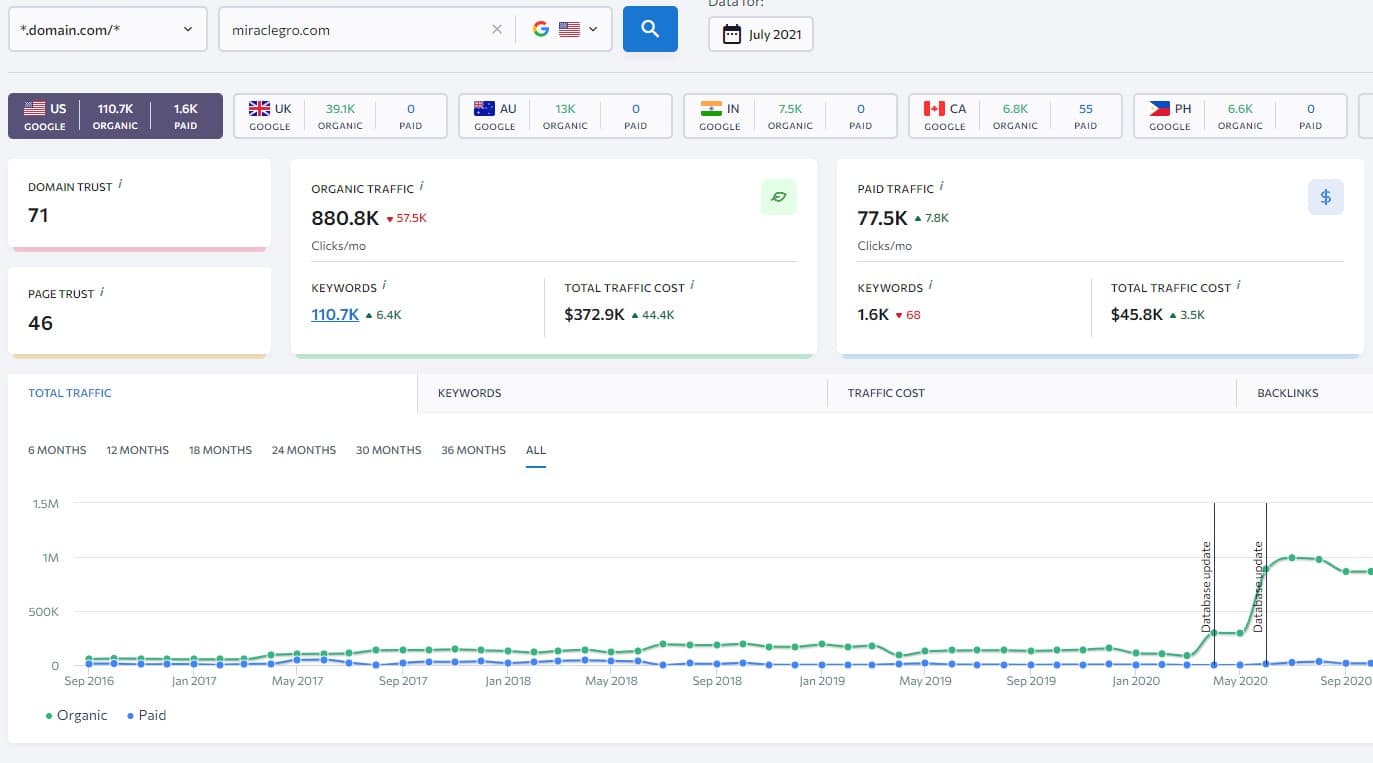This screenshot has width=1373, height=763.
Task: Open the *.domain.com/* scope dropdown
Action: [x=108, y=29]
